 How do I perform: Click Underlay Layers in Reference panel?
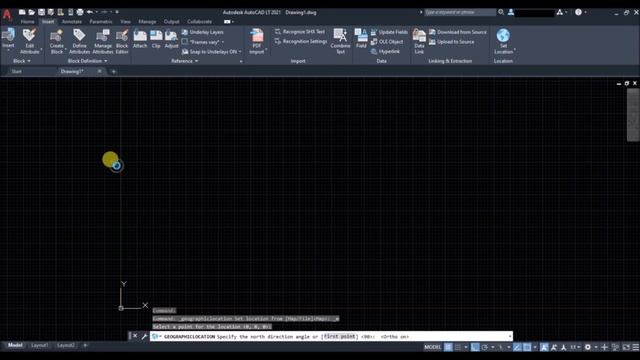click(x=203, y=32)
